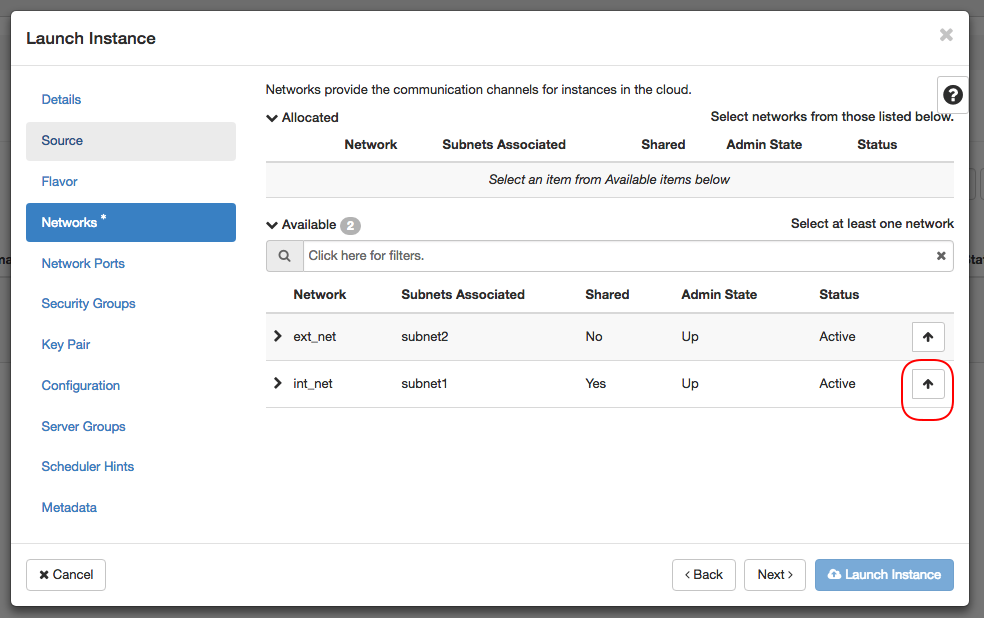Viewport: 984px width, 618px height.
Task: Open the Details step
Action: pyautogui.click(x=131, y=100)
